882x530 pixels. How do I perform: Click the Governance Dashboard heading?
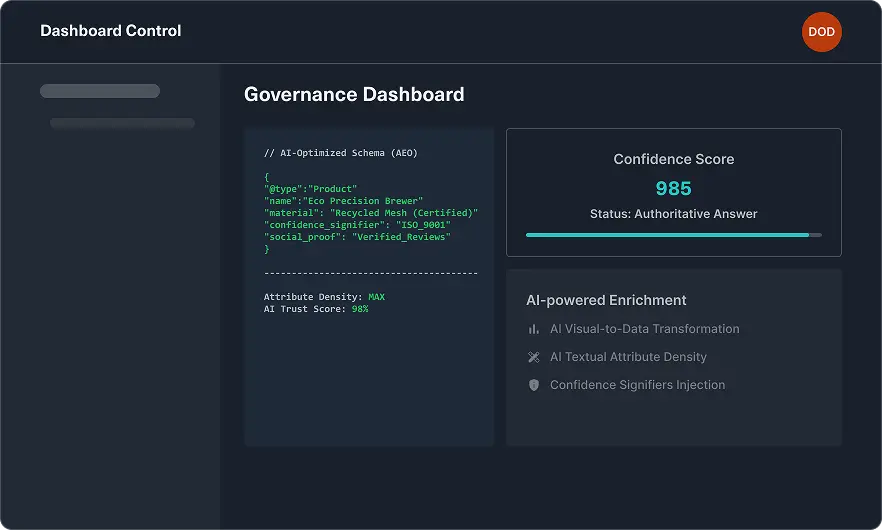click(354, 95)
